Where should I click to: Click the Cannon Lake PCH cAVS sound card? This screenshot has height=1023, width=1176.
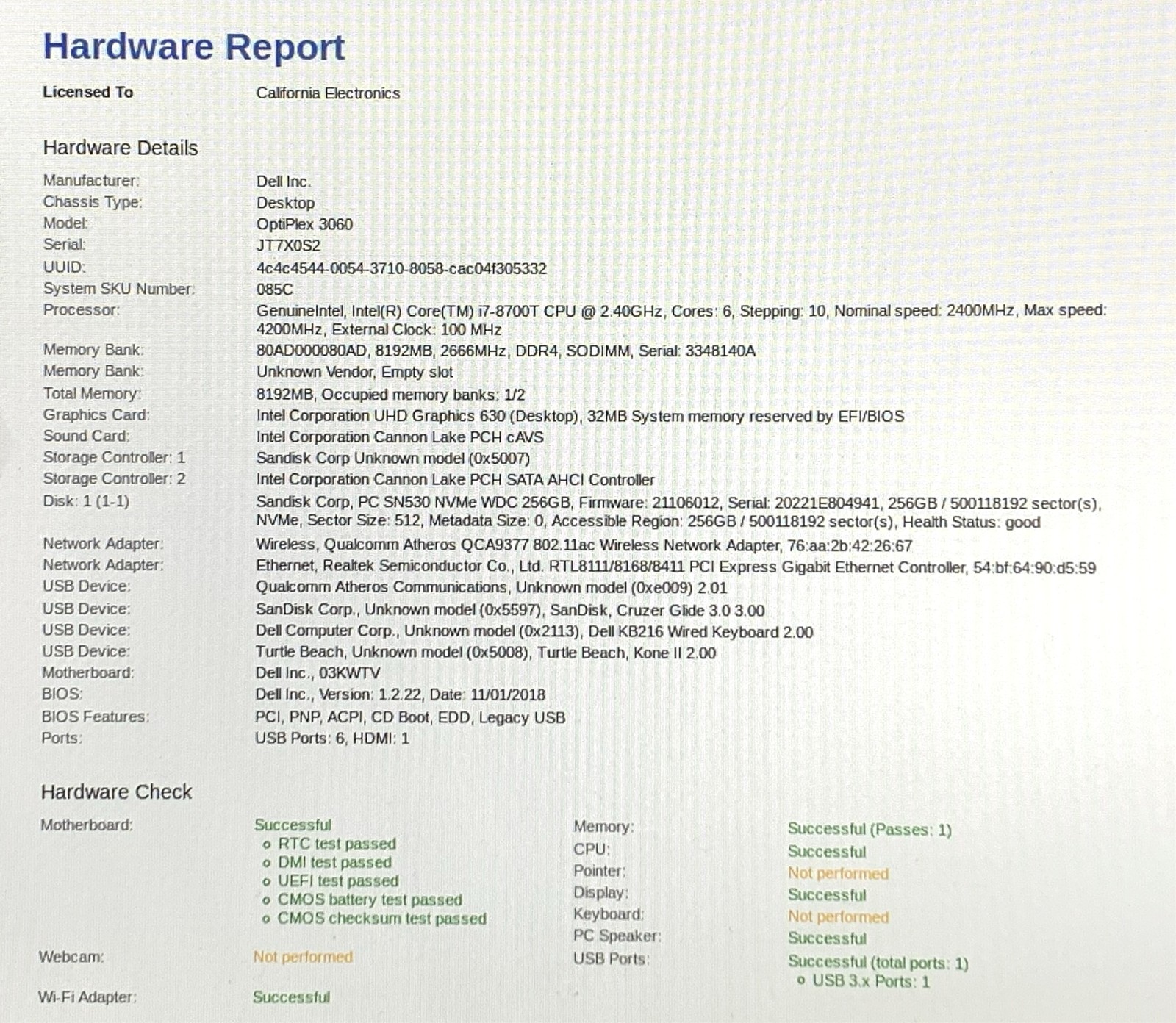(400, 437)
